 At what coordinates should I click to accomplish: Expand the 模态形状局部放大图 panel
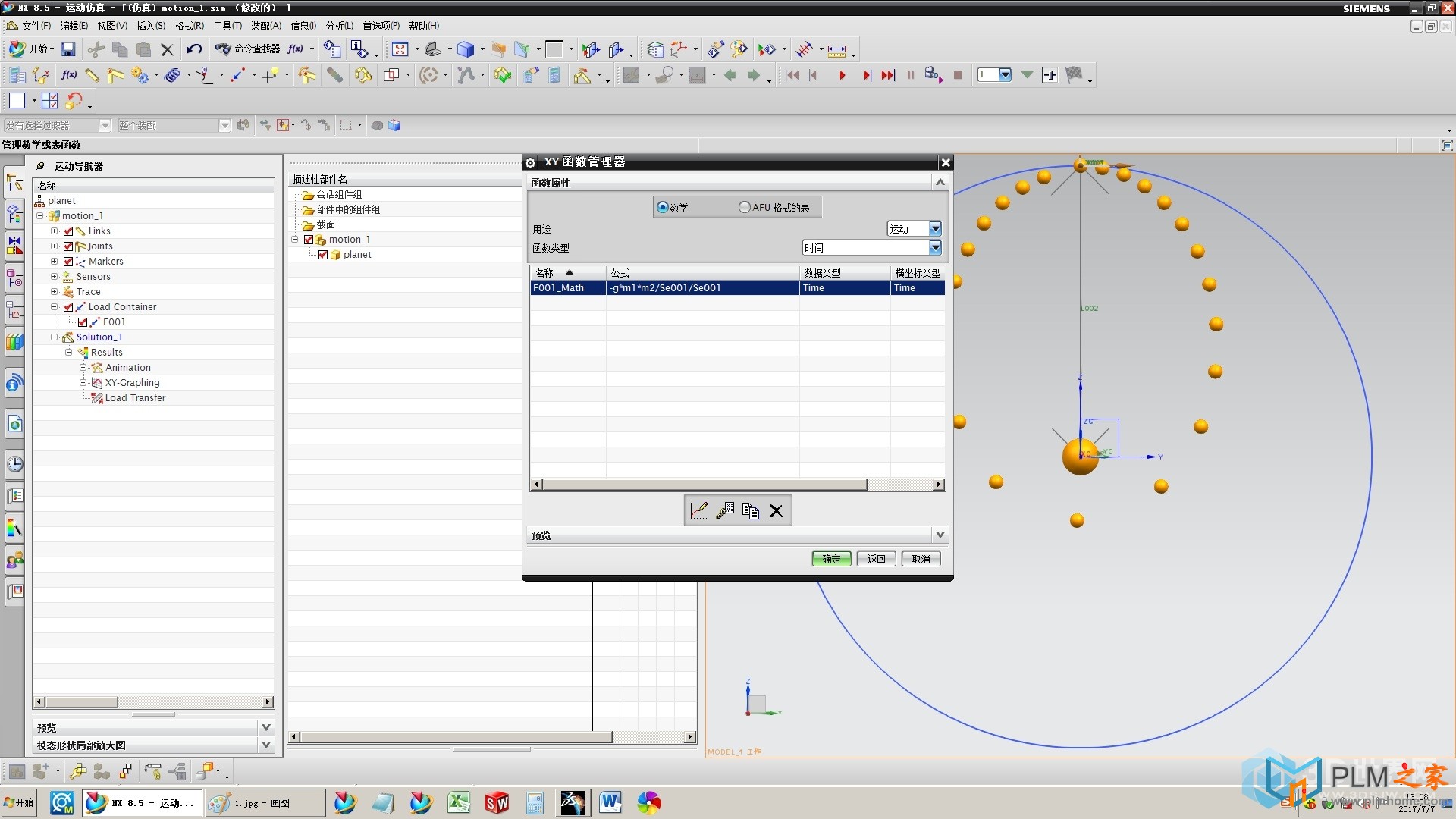pos(266,745)
